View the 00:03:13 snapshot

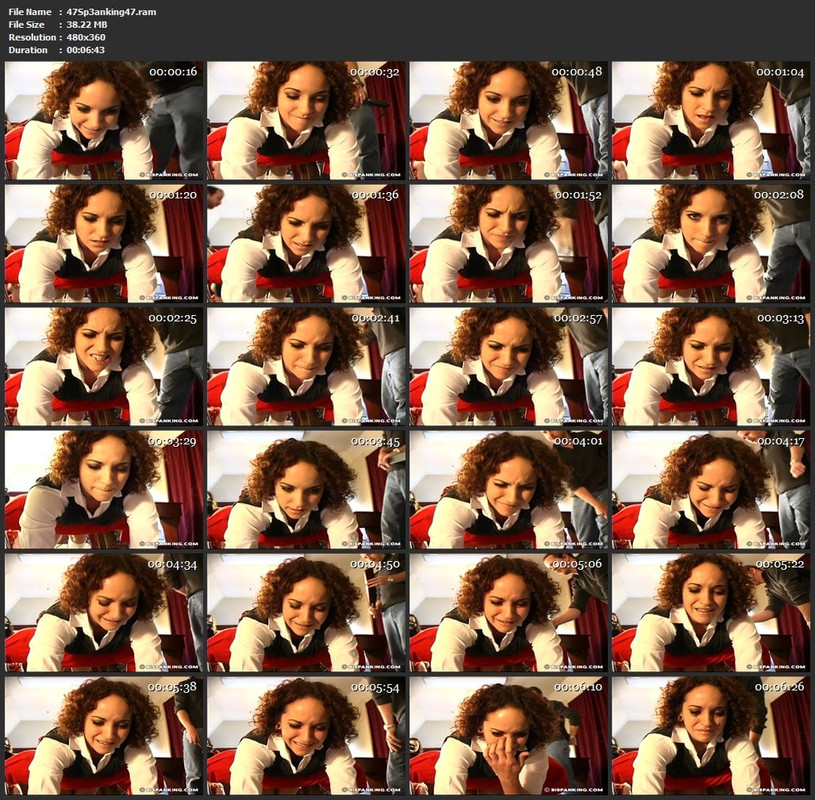pyautogui.click(x=711, y=367)
